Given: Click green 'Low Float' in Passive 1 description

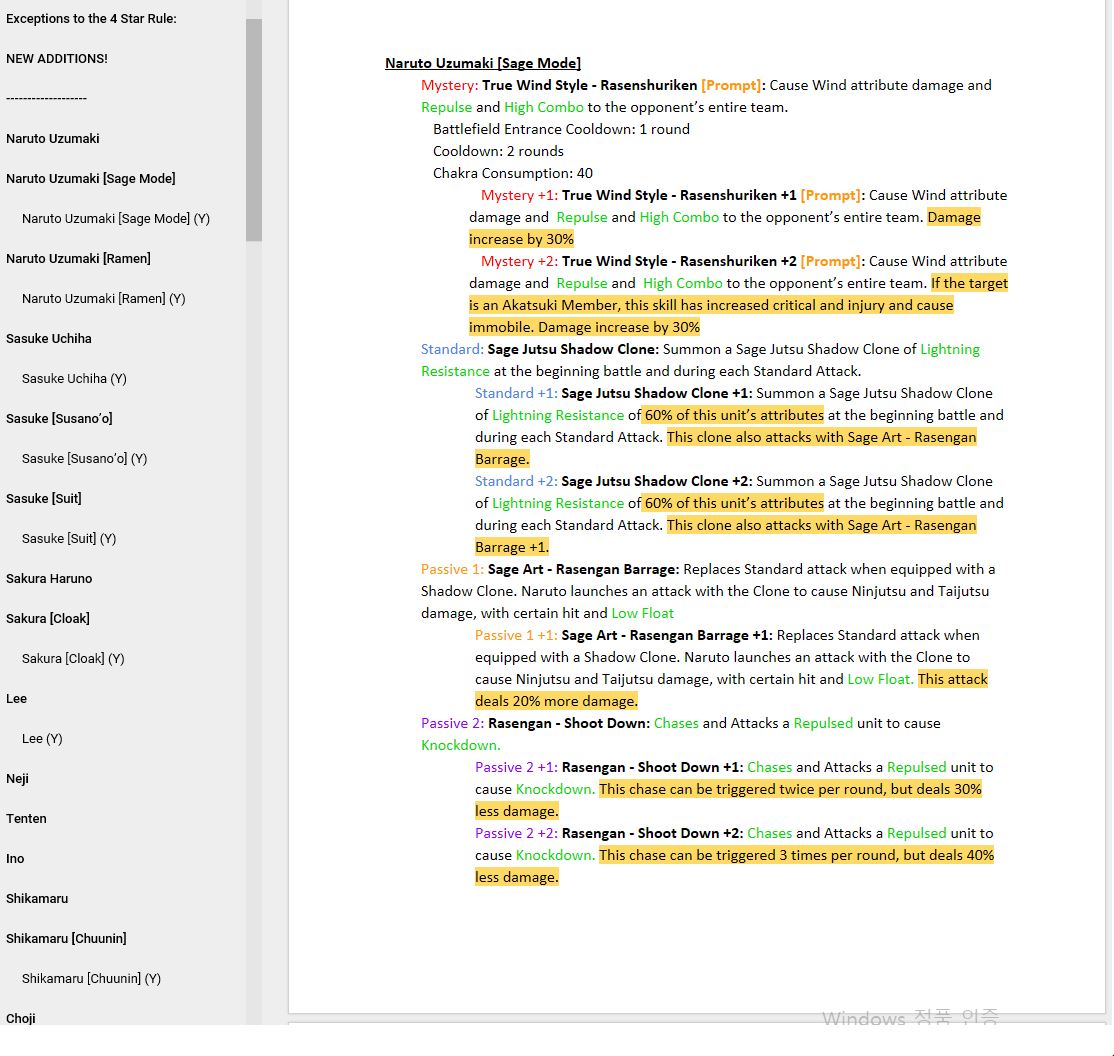Looking at the screenshot, I should tap(642, 614).
